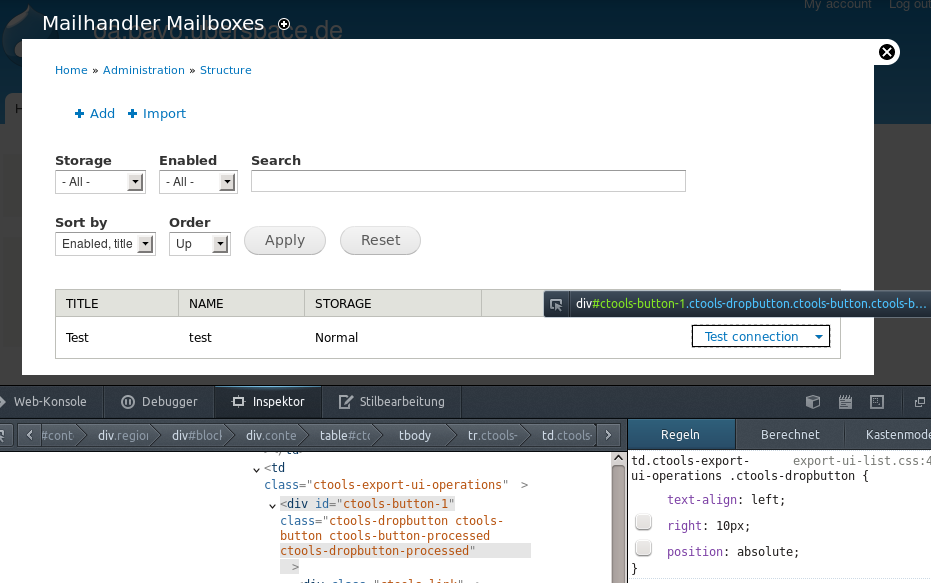
Task: Open the Scratchpad notepad icon
Action: pyautogui.click(x=845, y=402)
